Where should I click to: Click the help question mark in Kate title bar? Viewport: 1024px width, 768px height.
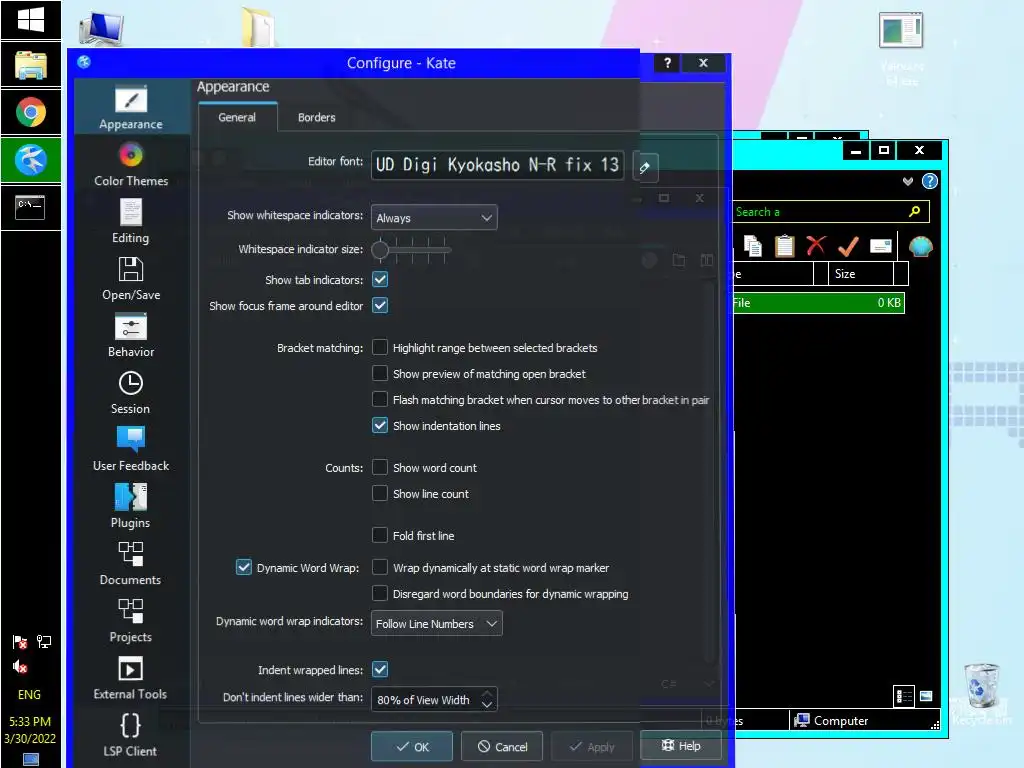(x=667, y=63)
